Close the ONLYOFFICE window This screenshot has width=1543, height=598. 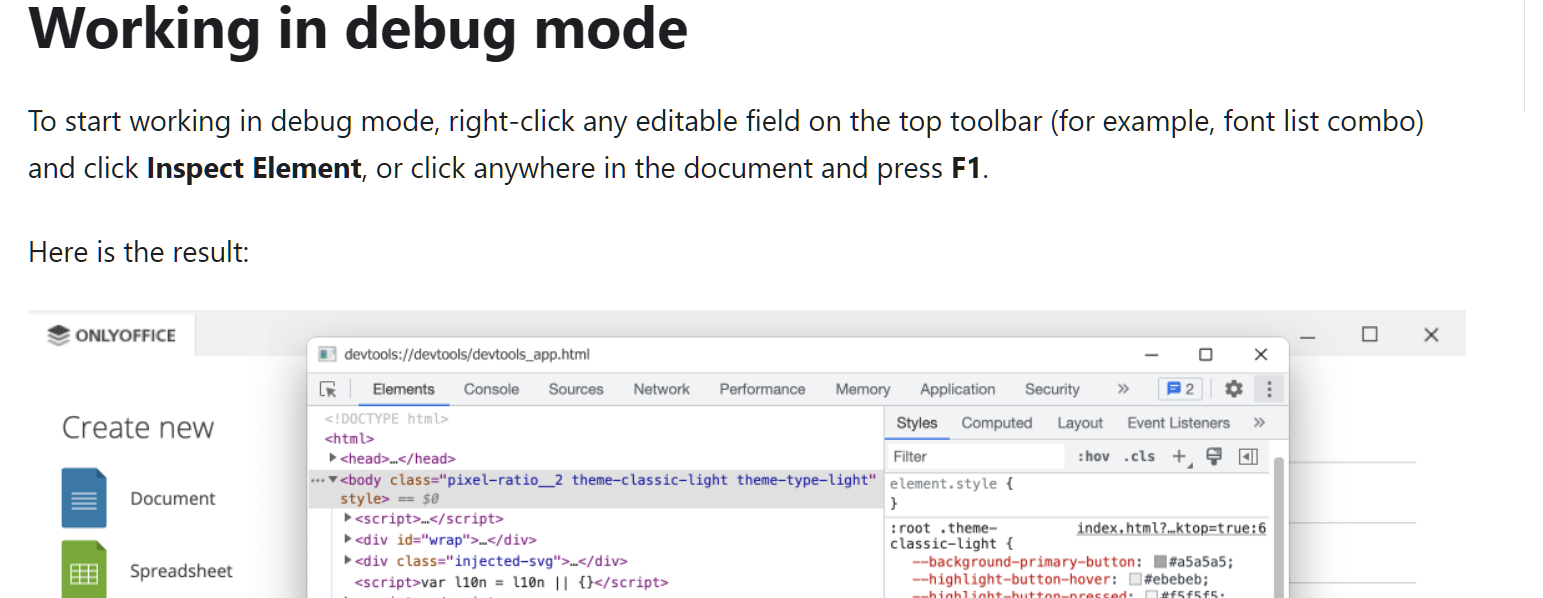1431,334
